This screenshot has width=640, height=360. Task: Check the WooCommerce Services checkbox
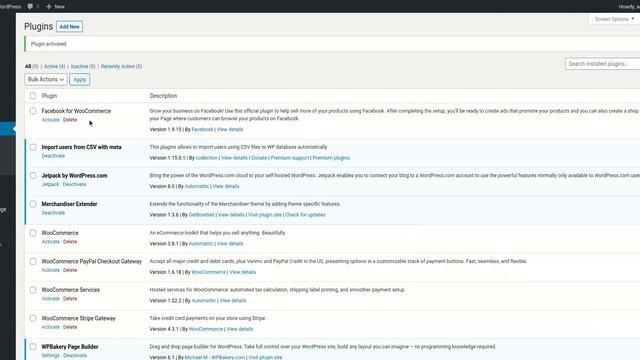click(33, 290)
